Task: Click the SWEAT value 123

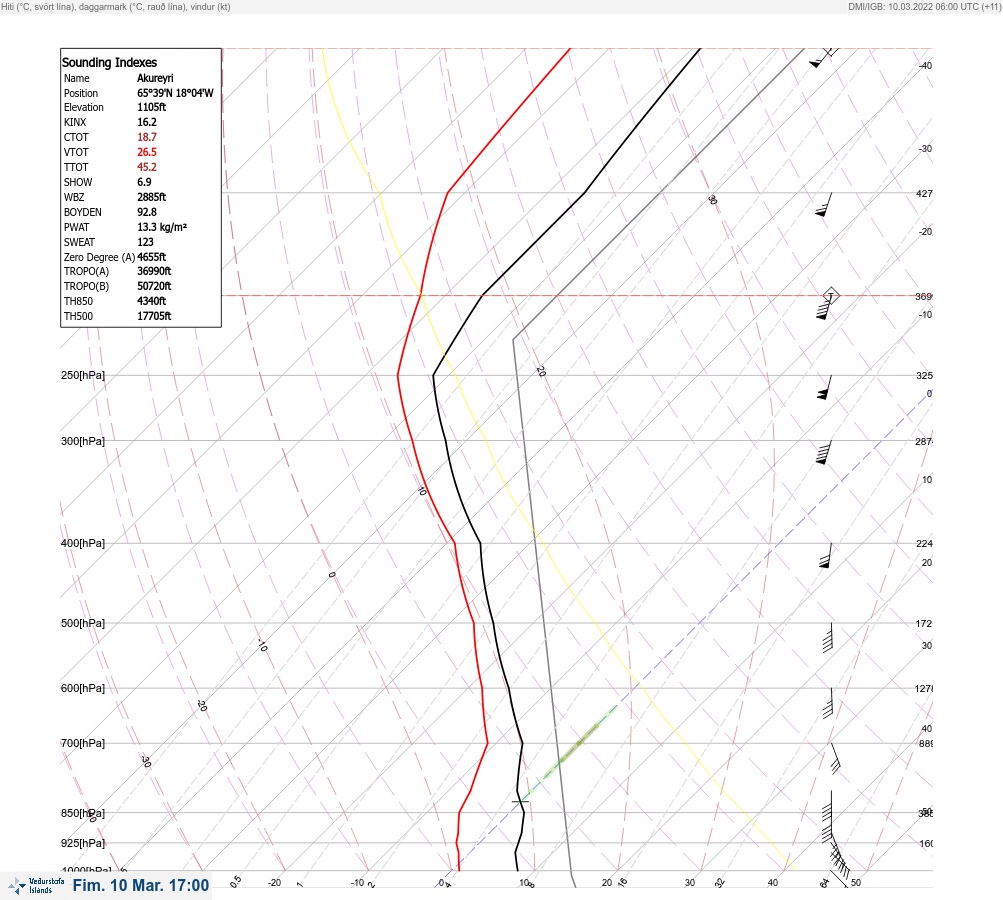Action: 145,242
